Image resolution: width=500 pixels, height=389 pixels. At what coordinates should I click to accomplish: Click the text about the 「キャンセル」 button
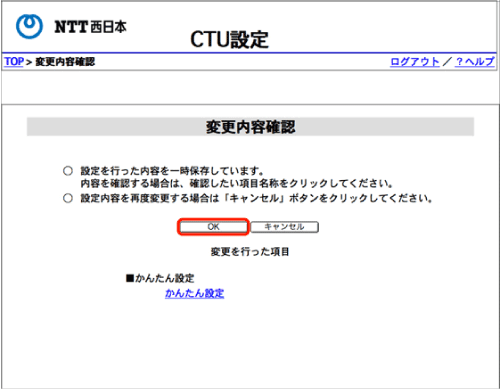click(257, 198)
